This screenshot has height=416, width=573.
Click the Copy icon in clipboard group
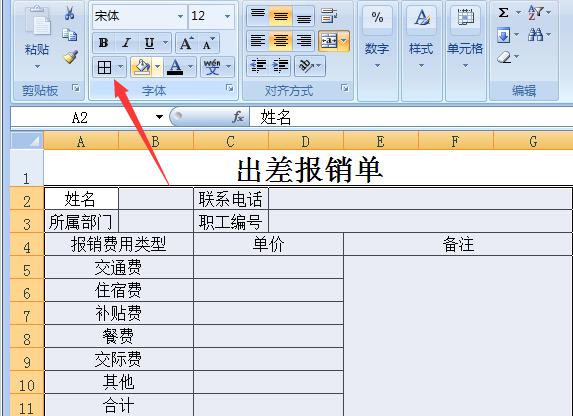(x=69, y=35)
